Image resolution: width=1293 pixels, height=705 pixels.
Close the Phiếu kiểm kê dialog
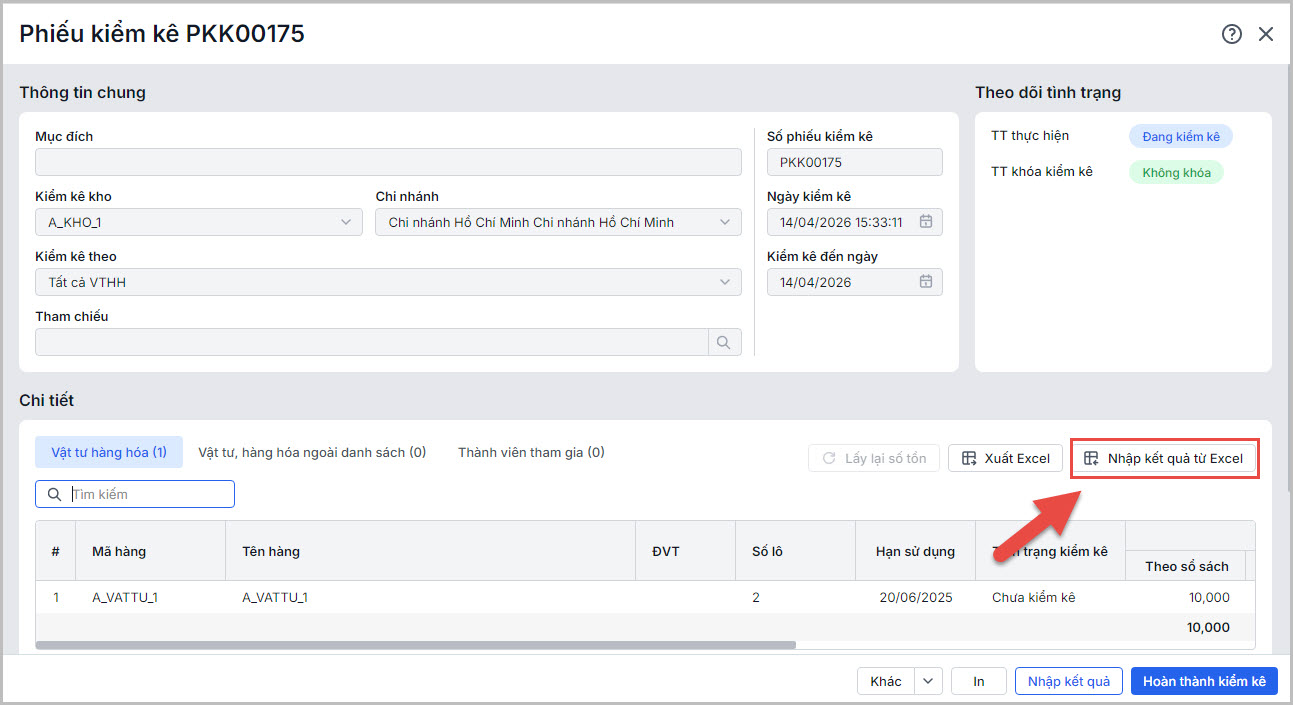1266,34
